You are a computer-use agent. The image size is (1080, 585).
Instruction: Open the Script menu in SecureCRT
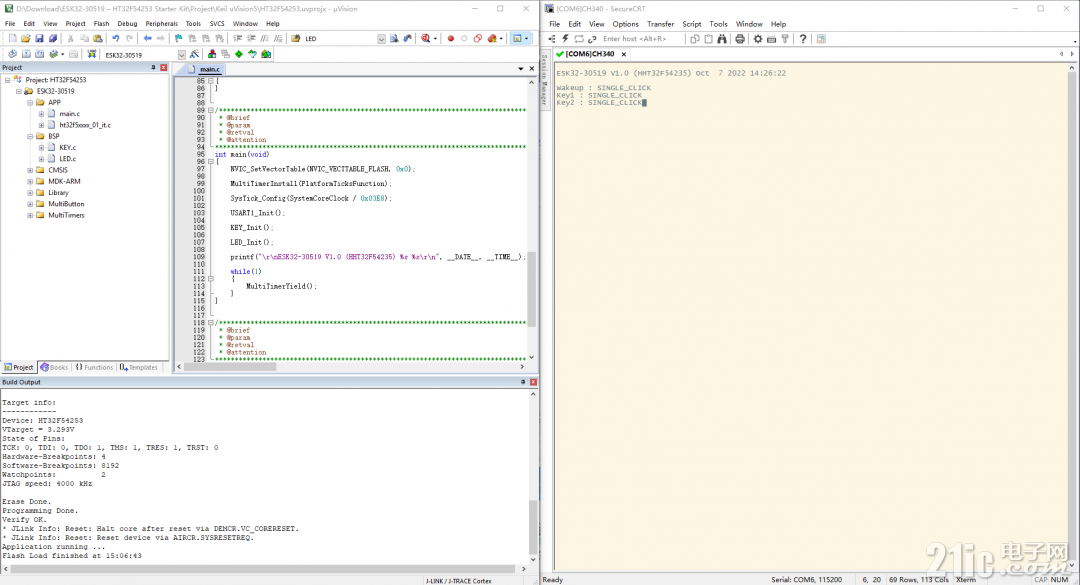tap(692, 24)
